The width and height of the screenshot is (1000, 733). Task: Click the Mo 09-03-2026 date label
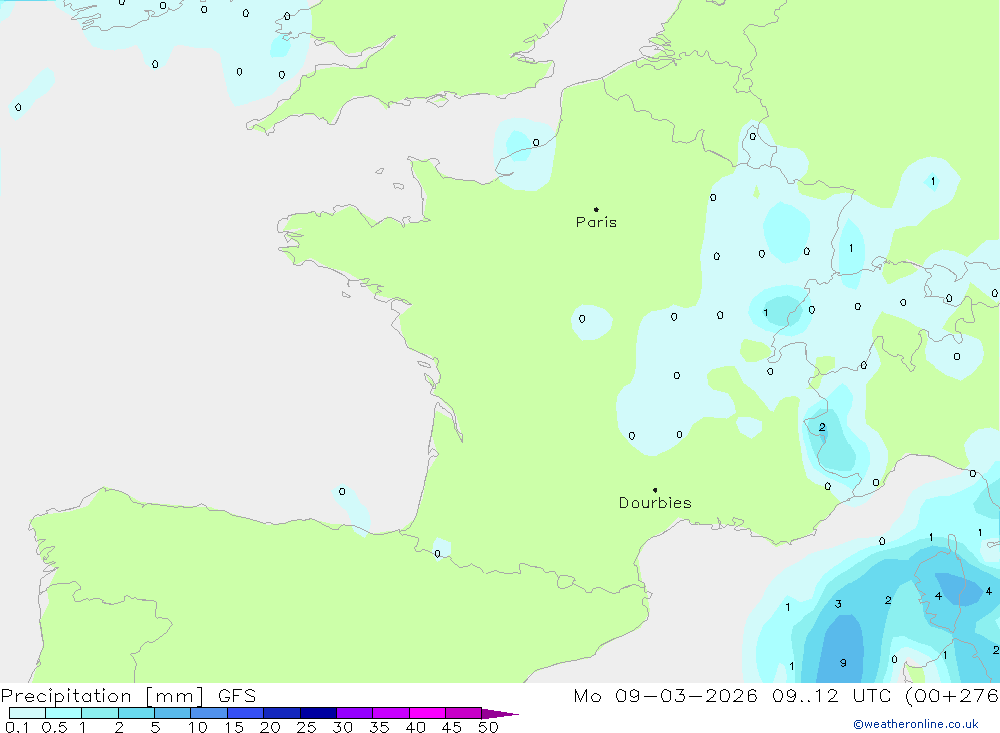pos(665,695)
